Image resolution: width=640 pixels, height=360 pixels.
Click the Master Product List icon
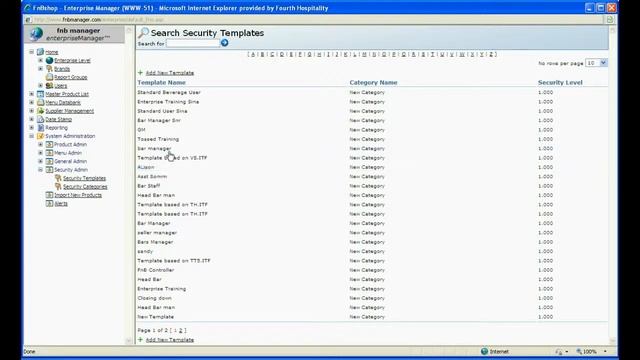pos(40,94)
